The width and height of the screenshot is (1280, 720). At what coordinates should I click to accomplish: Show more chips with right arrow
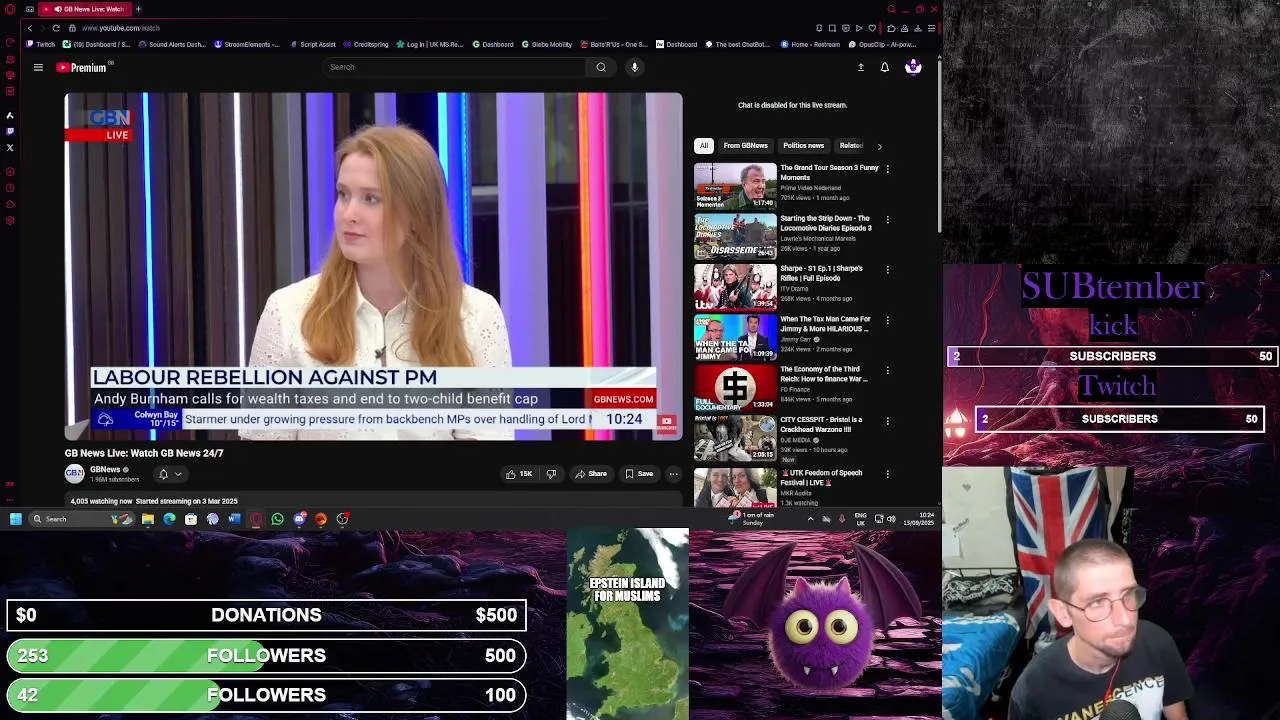pyautogui.click(x=880, y=146)
